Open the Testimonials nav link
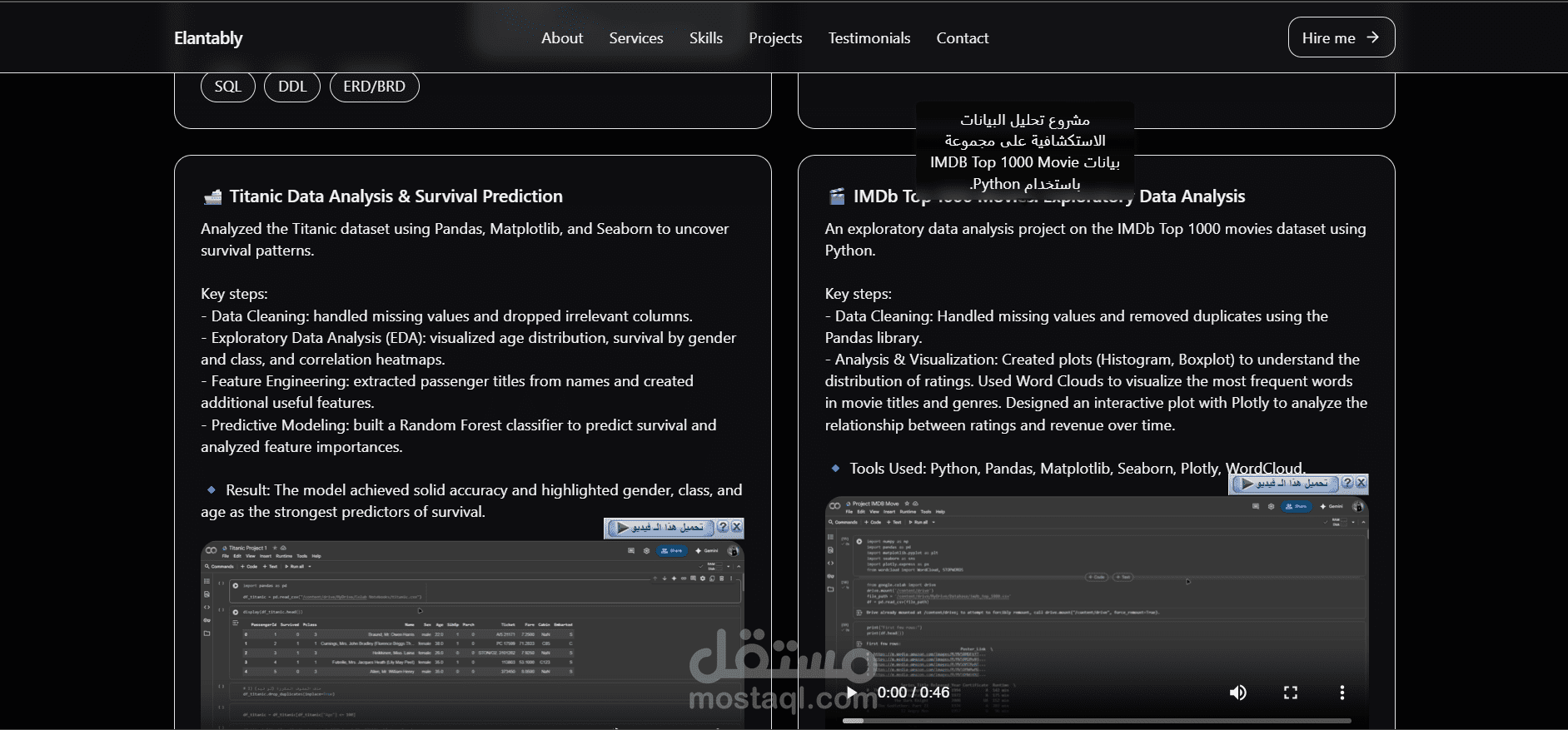Viewport: 1568px width, 730px height. [x=869, y=38]
